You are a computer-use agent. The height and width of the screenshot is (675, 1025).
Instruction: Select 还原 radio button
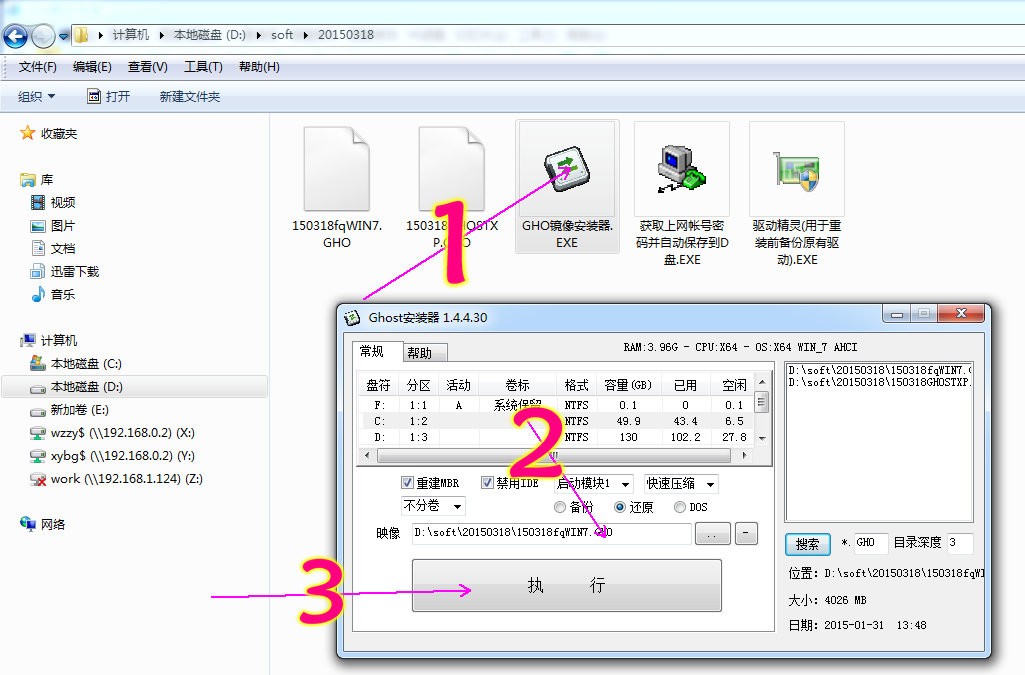(620, 507)
